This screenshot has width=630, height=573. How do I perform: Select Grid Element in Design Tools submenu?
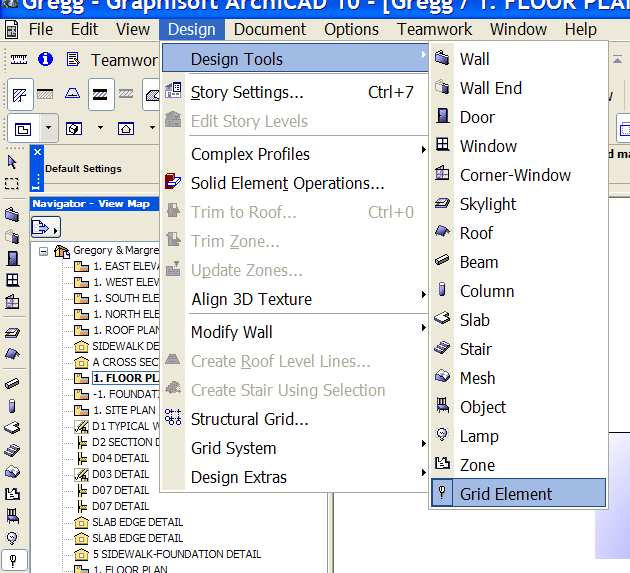pyautogui.click(x=518, y=493)
